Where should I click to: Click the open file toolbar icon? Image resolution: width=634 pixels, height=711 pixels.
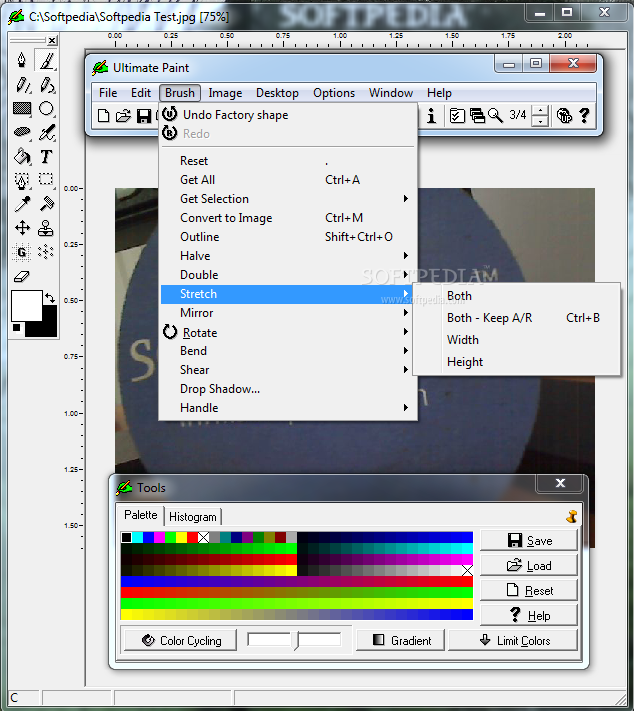click(123, 116)
